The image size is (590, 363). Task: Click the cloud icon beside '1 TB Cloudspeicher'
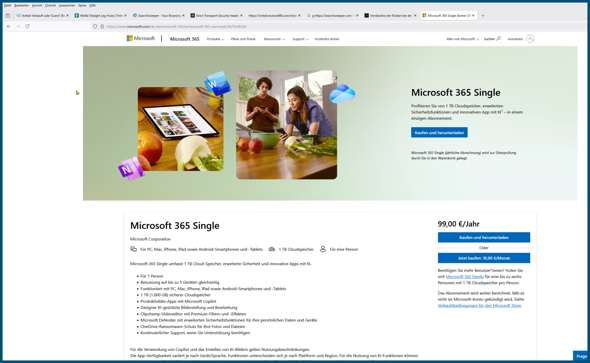[x=271, y=249]
